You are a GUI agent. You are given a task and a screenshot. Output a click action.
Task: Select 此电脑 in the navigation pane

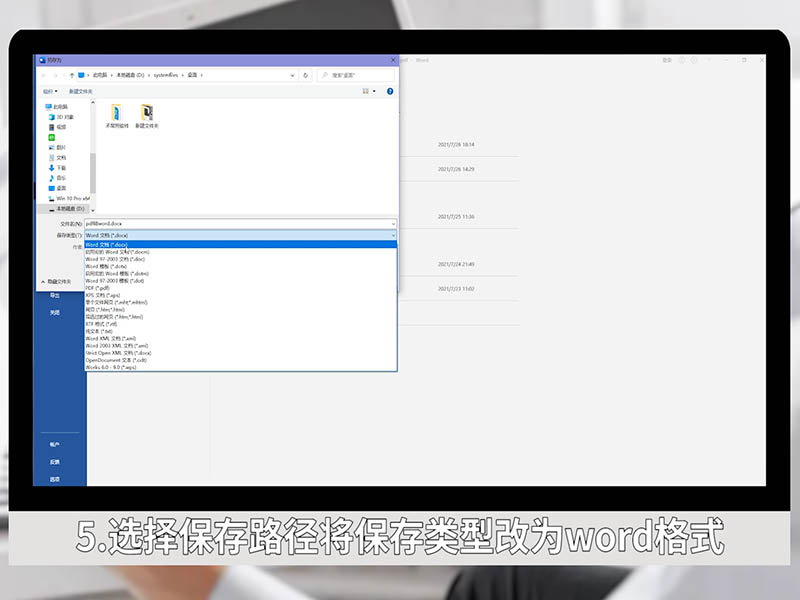[x=58, y=106]
